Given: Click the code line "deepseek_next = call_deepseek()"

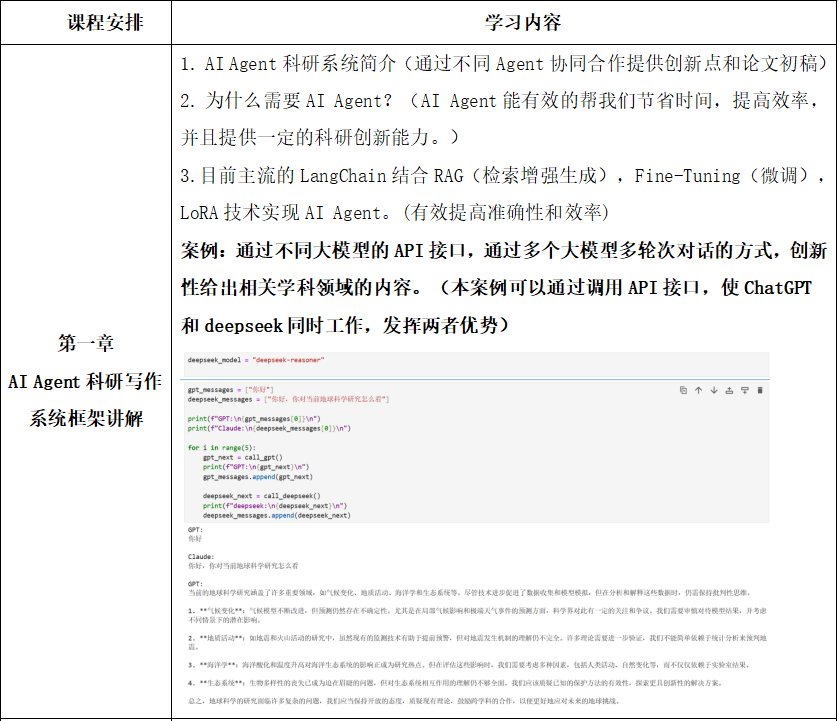Looking at the screenshot, I should (x=262, y=496).
